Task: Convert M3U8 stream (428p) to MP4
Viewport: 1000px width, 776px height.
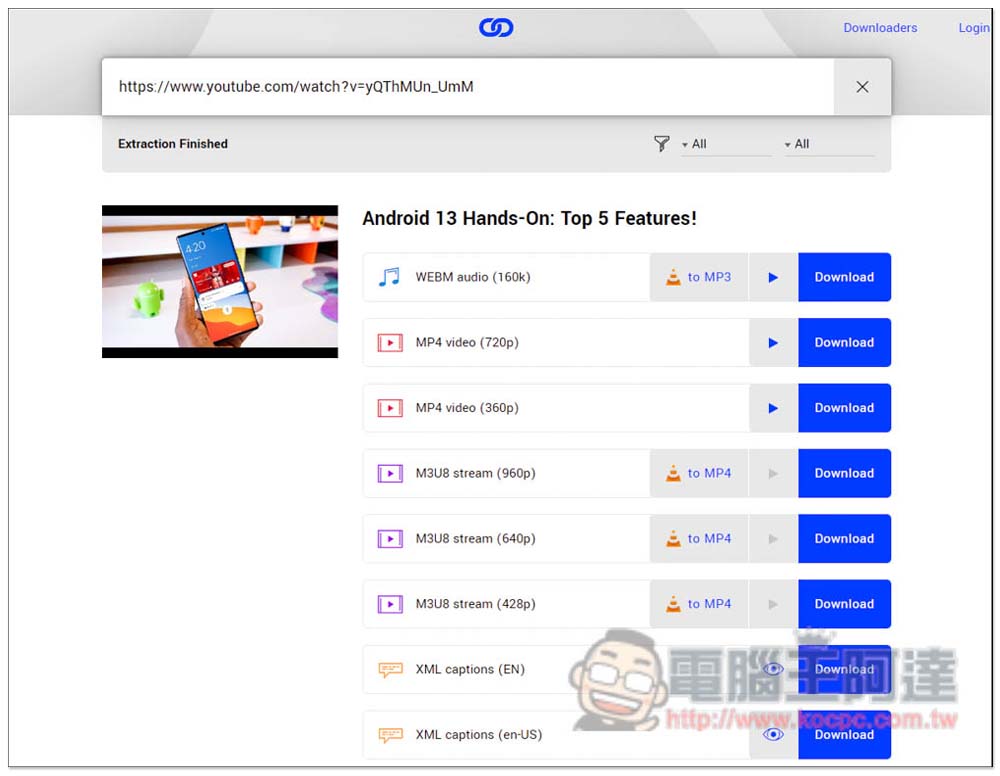Action: coord(699,604)
